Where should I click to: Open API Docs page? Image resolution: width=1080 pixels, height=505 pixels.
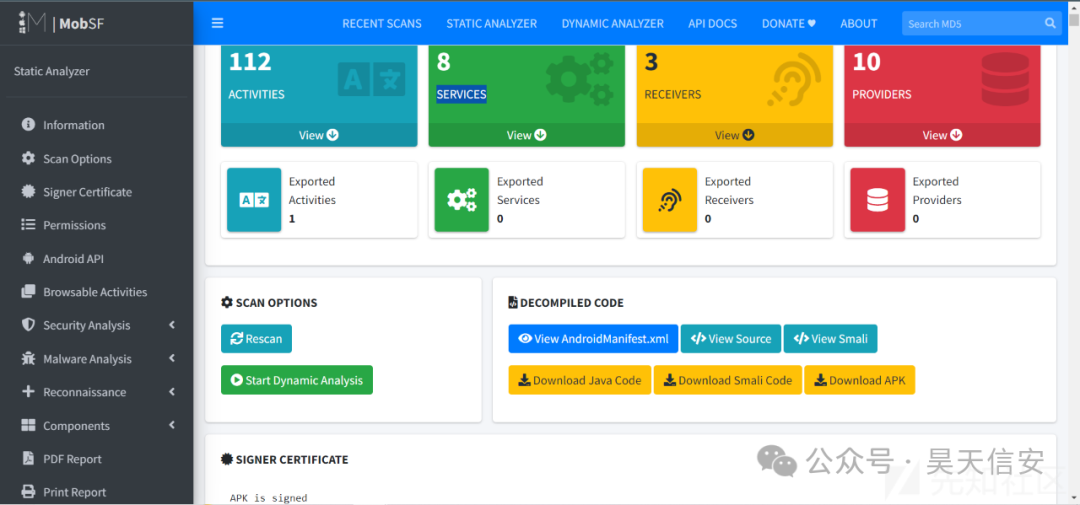pos(712,23)
